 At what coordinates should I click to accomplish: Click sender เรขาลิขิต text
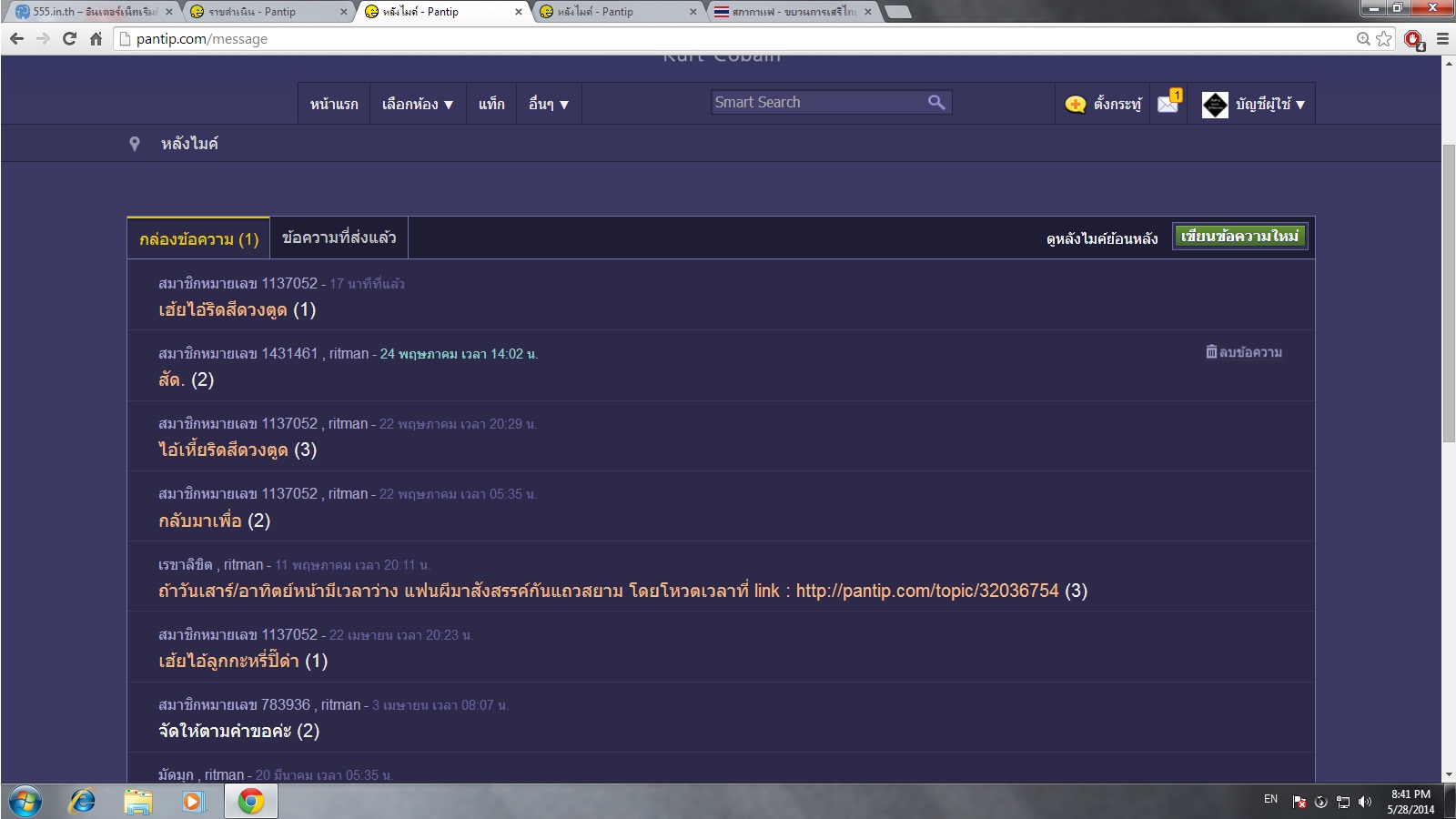pyautogui.click(x=186, y=564)
